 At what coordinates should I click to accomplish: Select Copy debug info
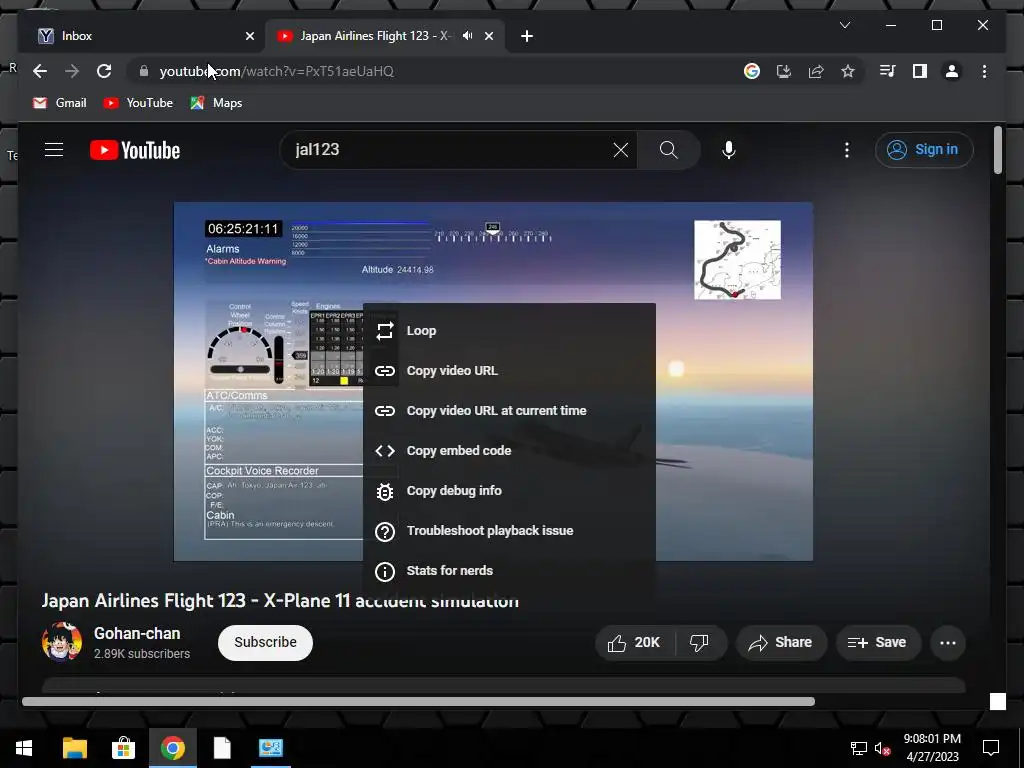509,490
